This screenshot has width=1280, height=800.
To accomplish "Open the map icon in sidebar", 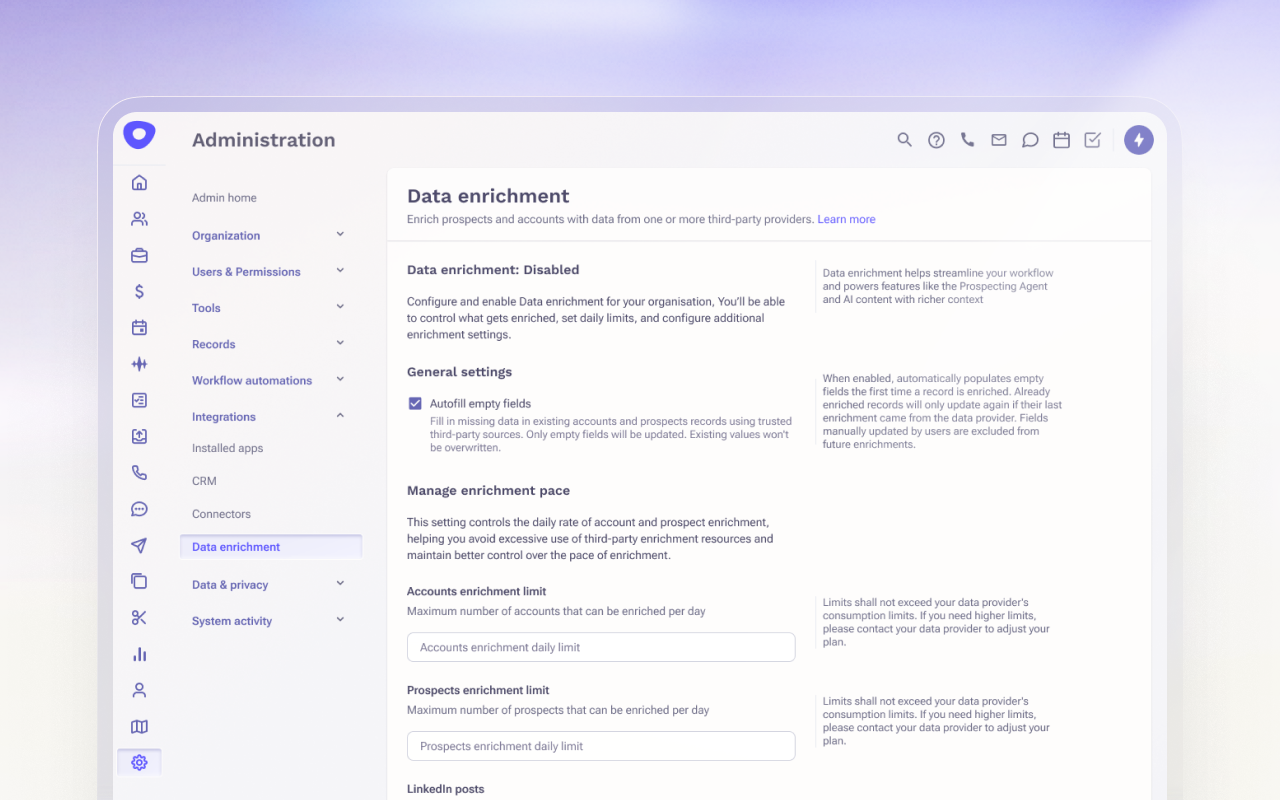I will click(139, 726).
